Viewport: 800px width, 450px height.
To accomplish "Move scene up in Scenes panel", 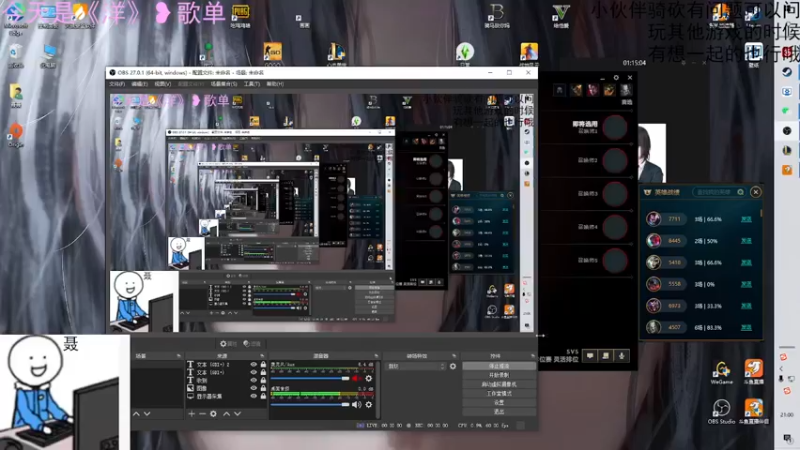I will click(136, 414).
